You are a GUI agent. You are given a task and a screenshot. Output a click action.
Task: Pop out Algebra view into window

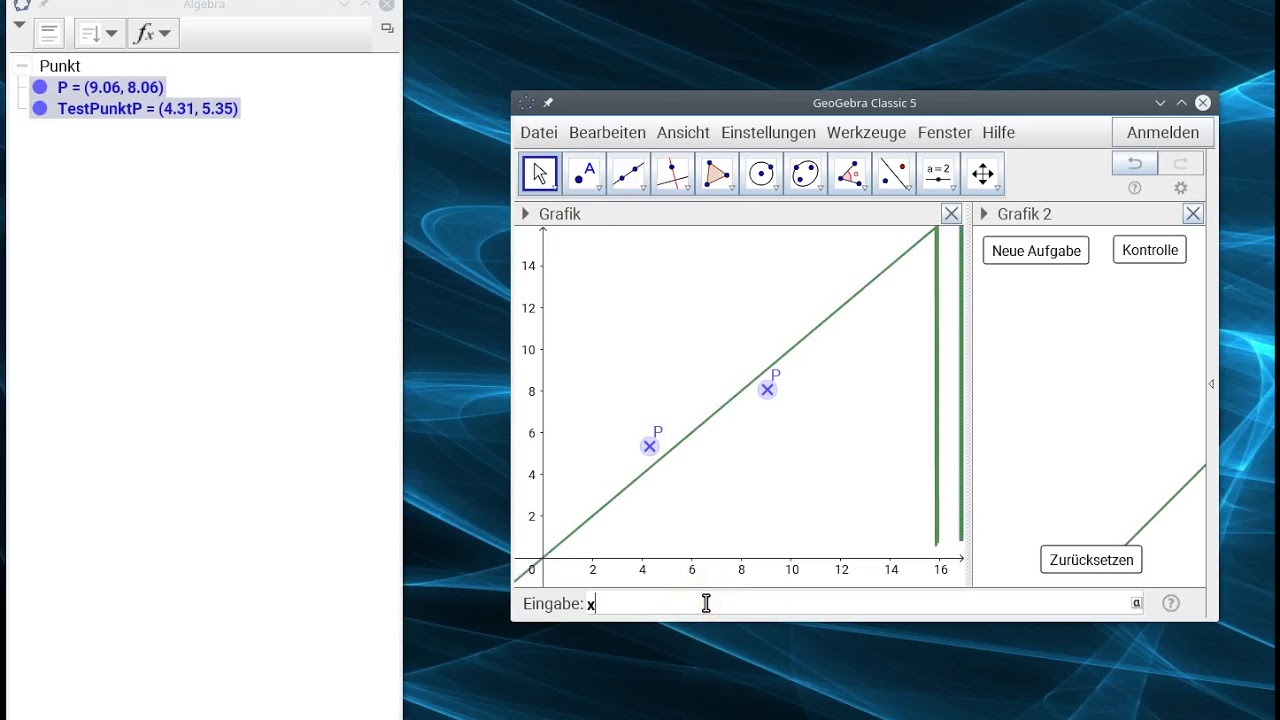388,28
